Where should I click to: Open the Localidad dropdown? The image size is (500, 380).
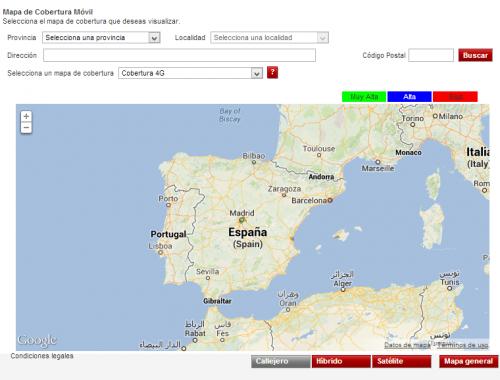[x=269, y=37]
